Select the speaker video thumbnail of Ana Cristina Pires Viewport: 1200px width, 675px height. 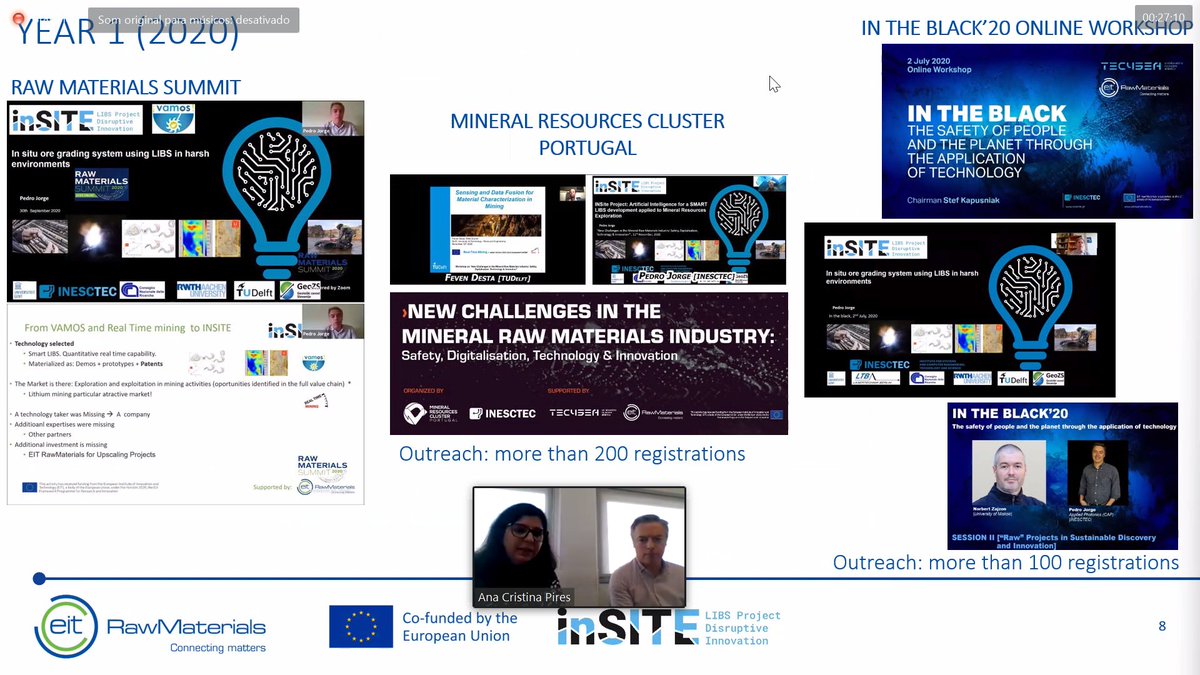point(579,546)
